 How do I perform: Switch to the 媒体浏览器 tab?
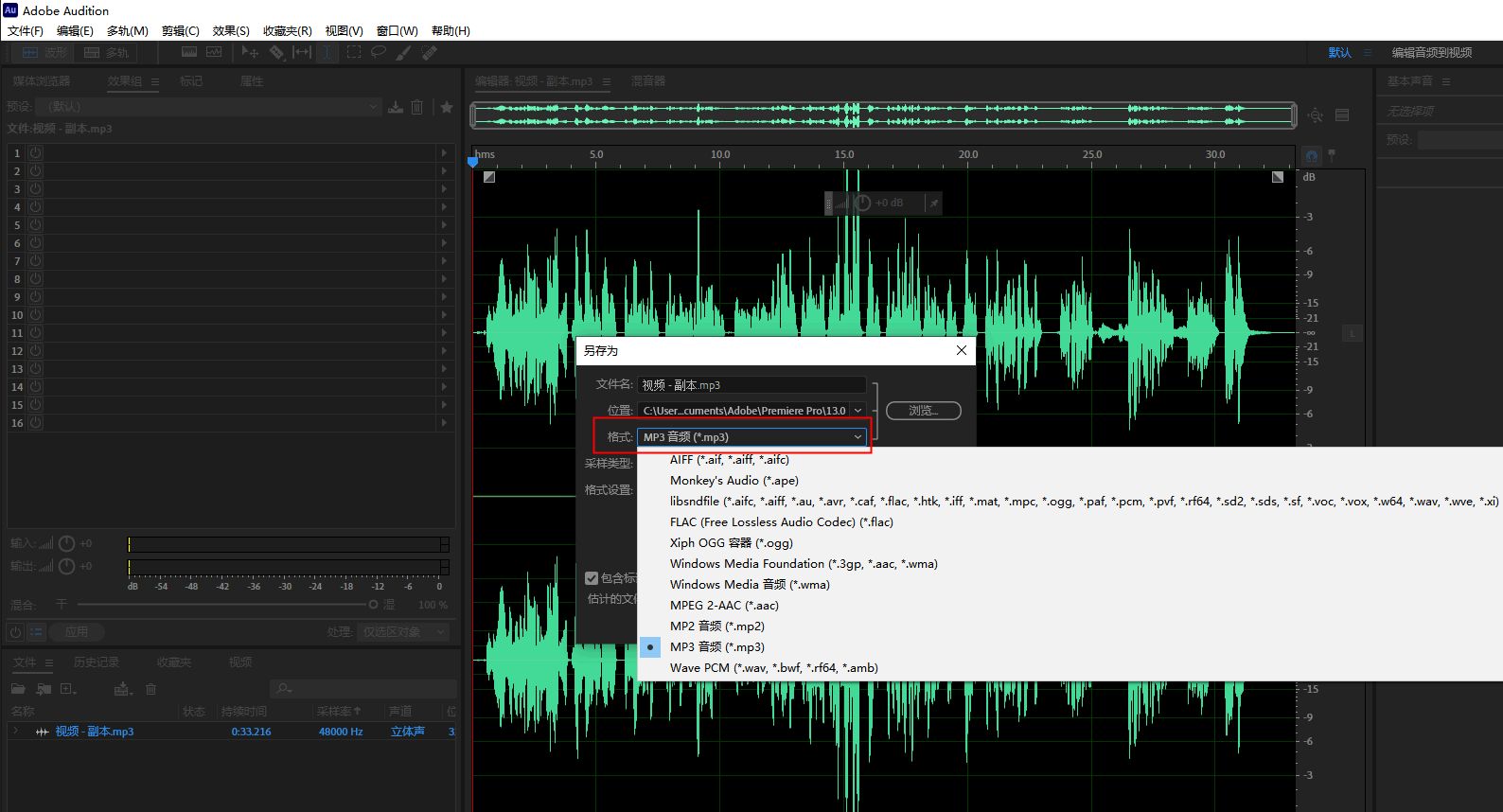[42, 81]
